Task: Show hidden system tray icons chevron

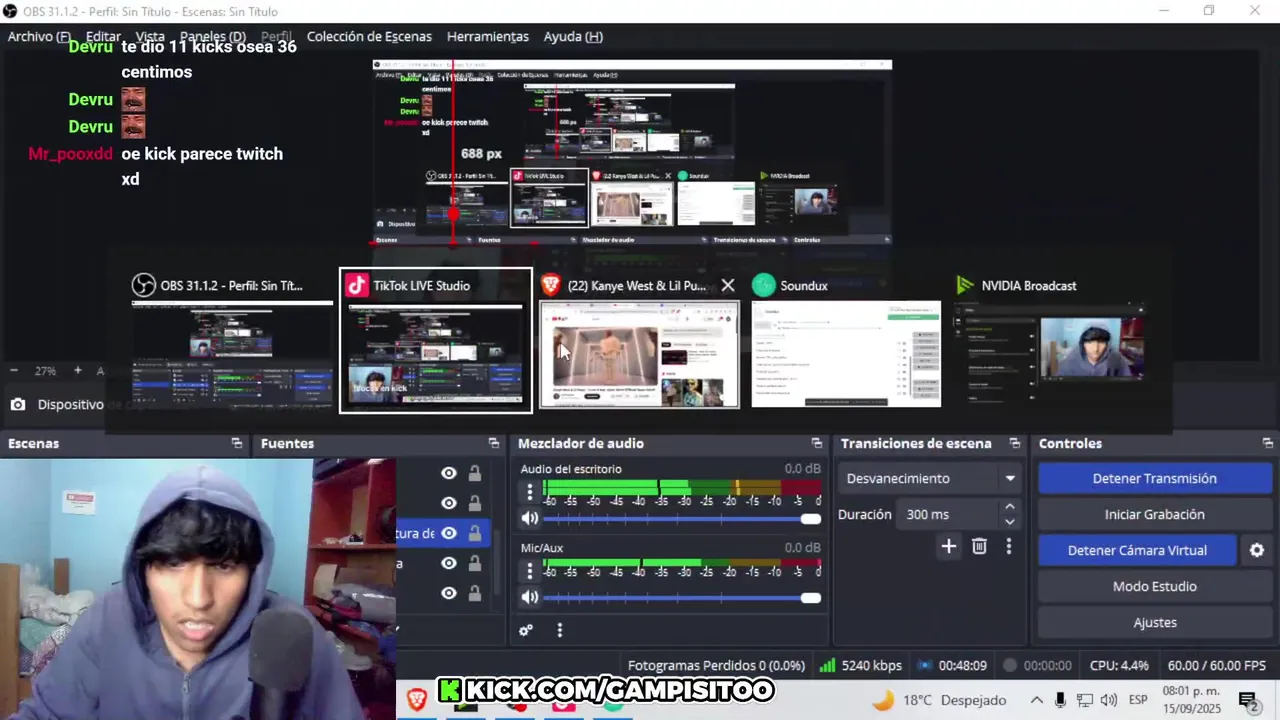Action: tap(1037, 700)
